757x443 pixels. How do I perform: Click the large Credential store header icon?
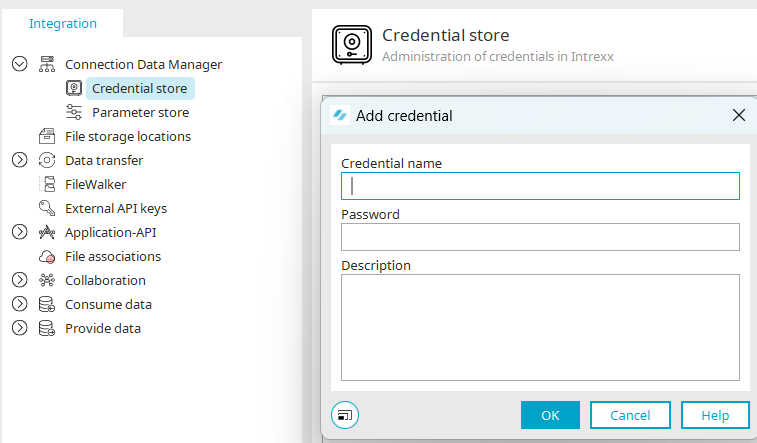(x=352, y=45)
